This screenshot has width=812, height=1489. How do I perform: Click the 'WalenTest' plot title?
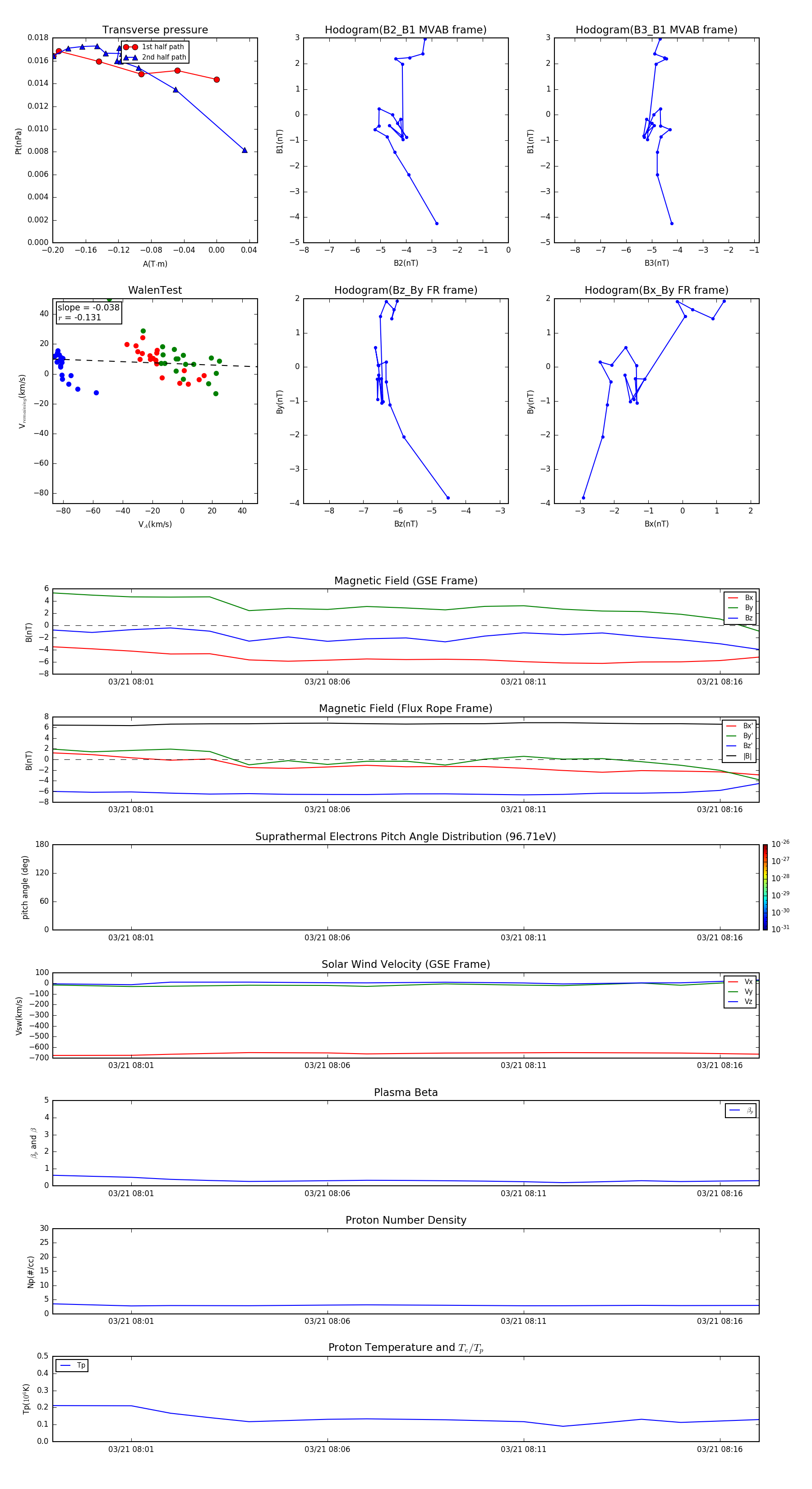[x=155, y=290]
